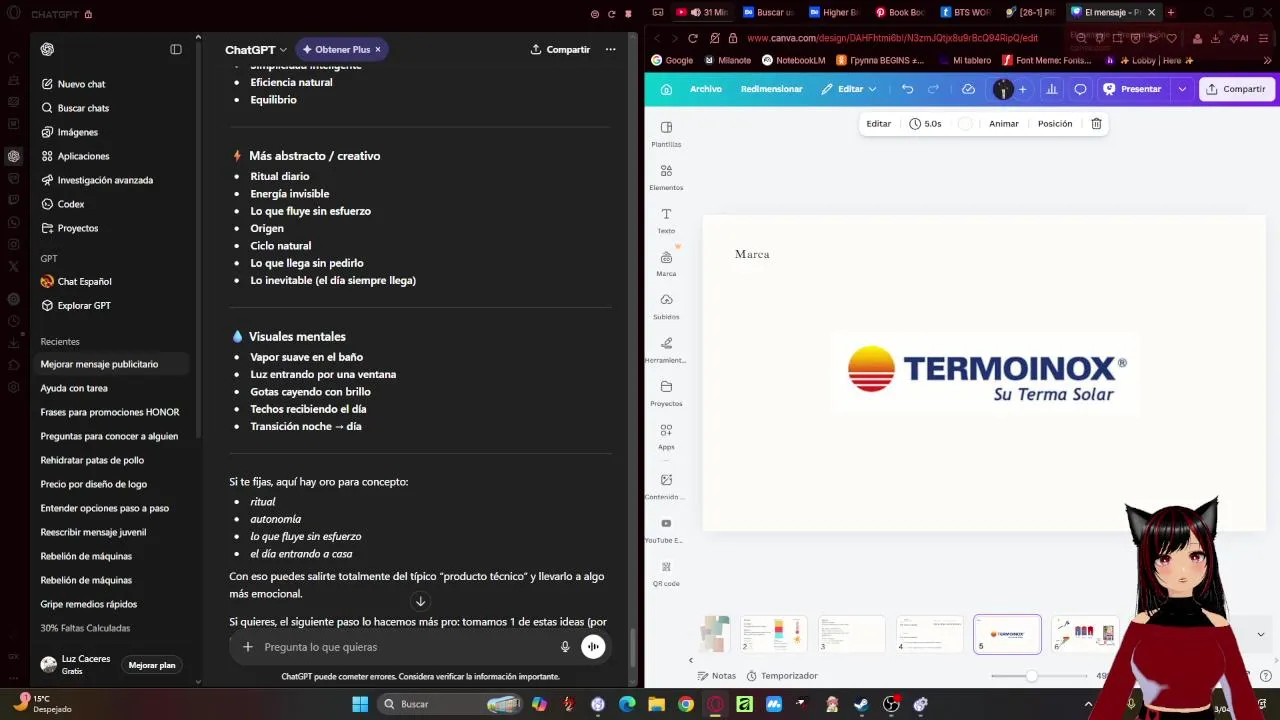Open Proyectos in ChatGPT sidebar
The width and height of the screenshot is (1280, 720).
pos(78,228)
